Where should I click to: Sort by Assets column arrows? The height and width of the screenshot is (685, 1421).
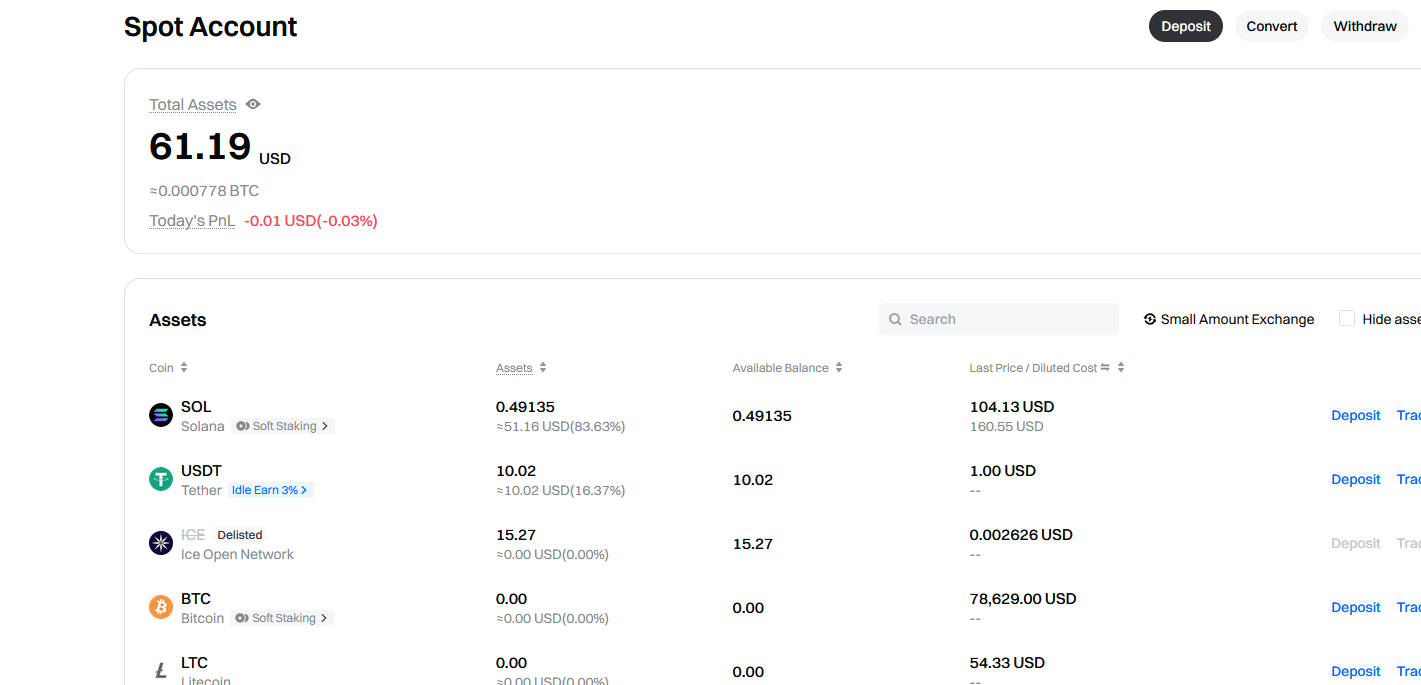(x=543, y=368)
